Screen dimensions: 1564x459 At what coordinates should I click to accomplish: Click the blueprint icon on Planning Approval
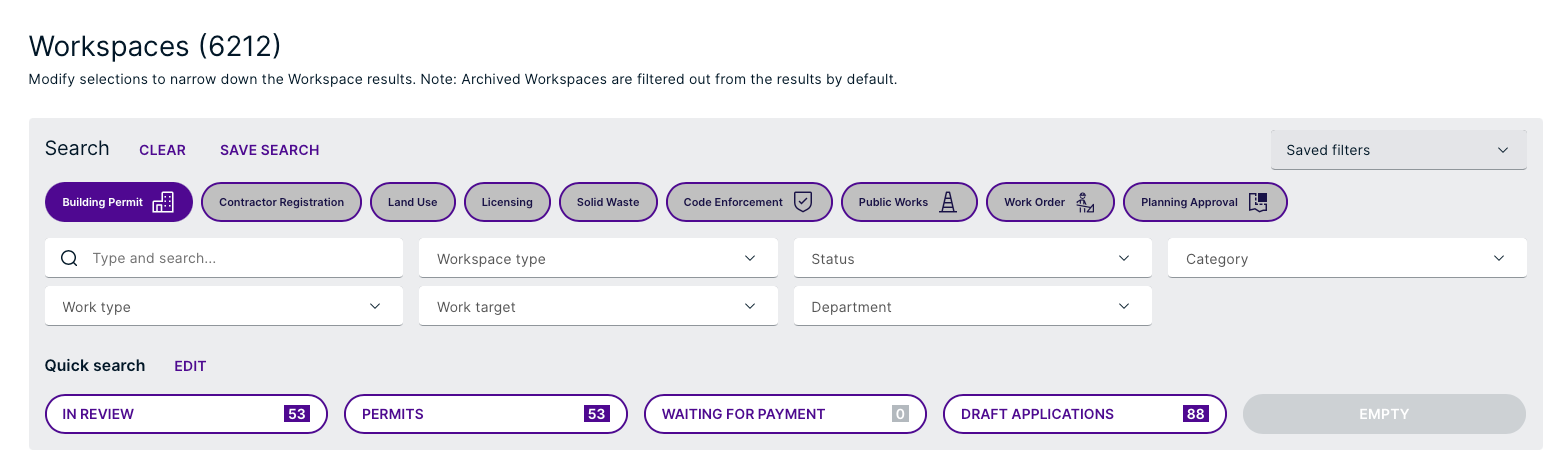click(x=1258, y=202)
